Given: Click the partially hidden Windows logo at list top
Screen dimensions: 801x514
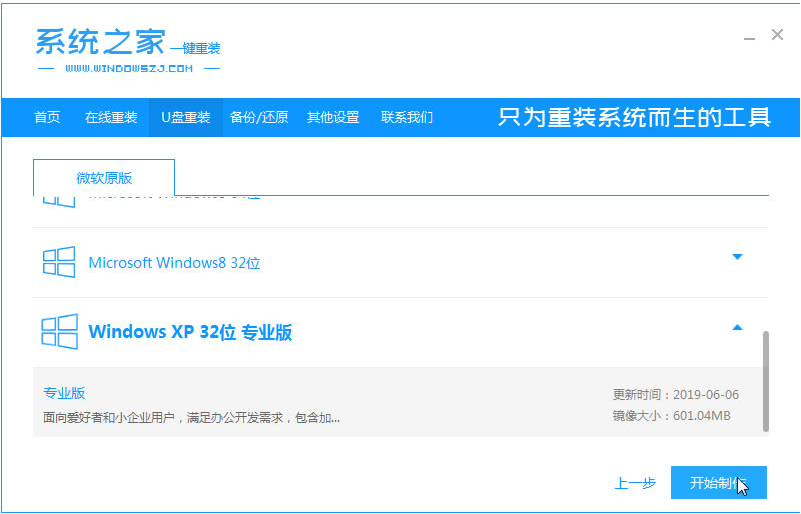Looking at the screenshot, I should pyautogui.click(x=59, y=200).
